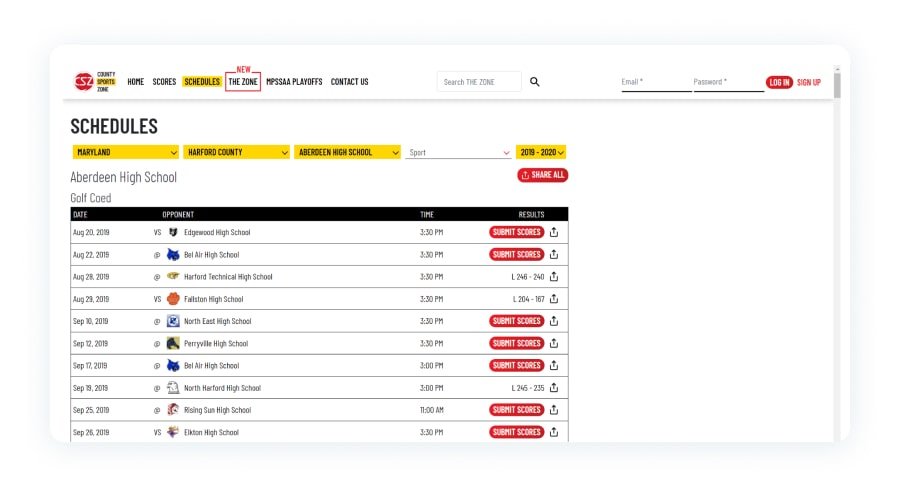Share the Aug 22 Bel Air game
The height and width of the screenshot is (490, 900).
(554, 255)
